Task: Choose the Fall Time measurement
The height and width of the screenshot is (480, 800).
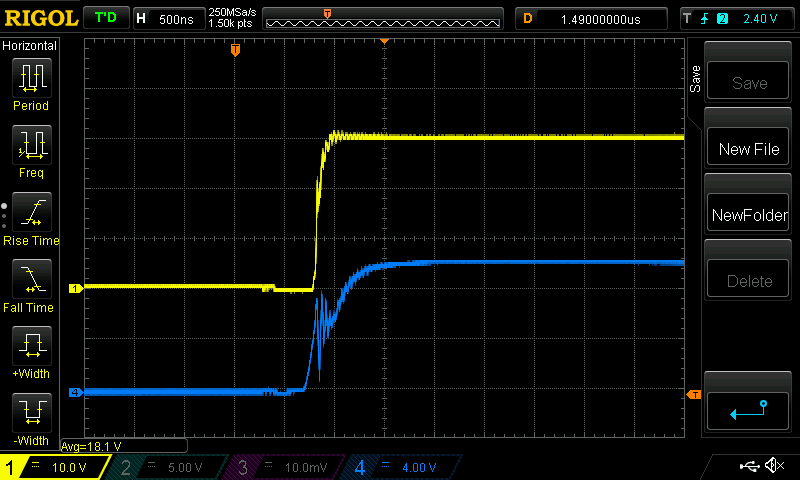Action: click(30, 280)
